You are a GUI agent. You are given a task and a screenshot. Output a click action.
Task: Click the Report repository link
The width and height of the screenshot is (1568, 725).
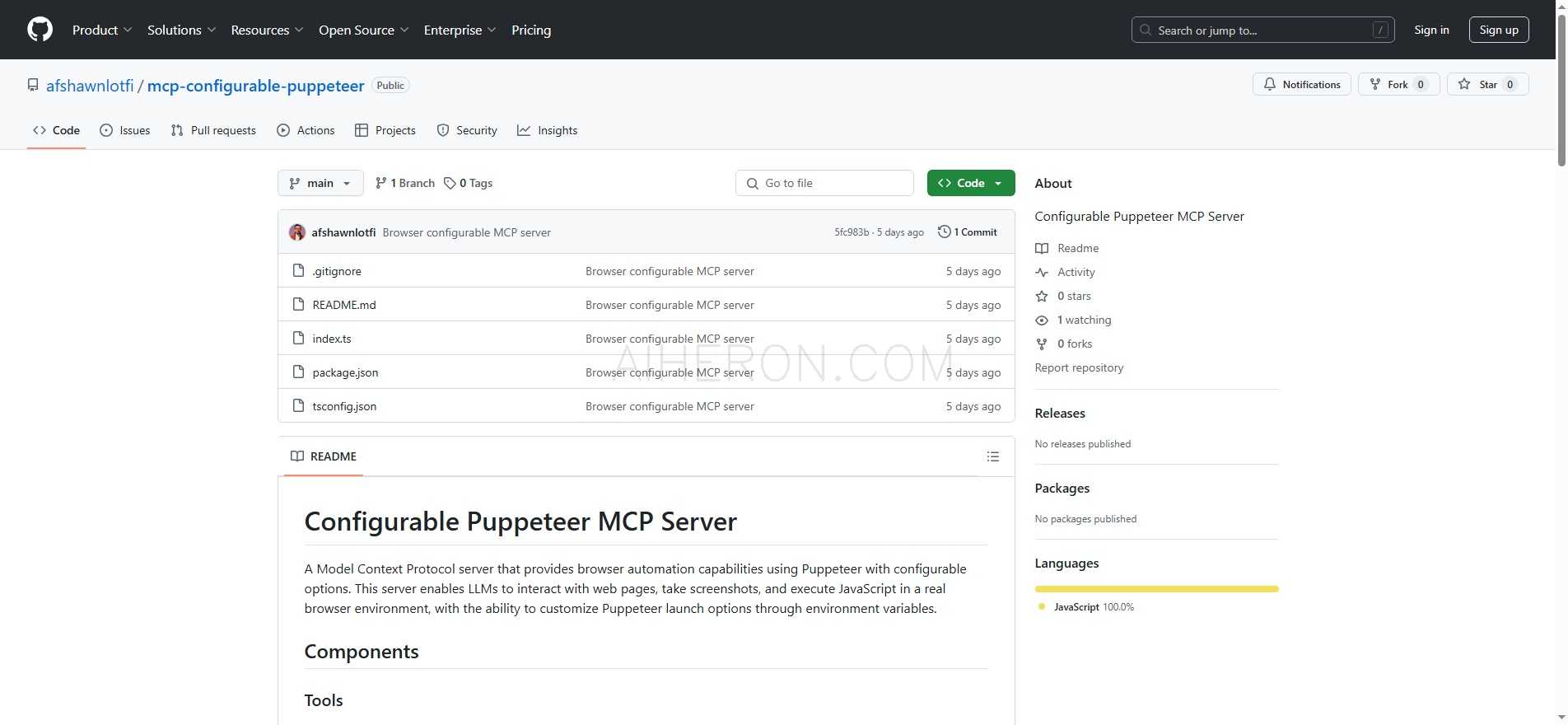(1079, 367)
